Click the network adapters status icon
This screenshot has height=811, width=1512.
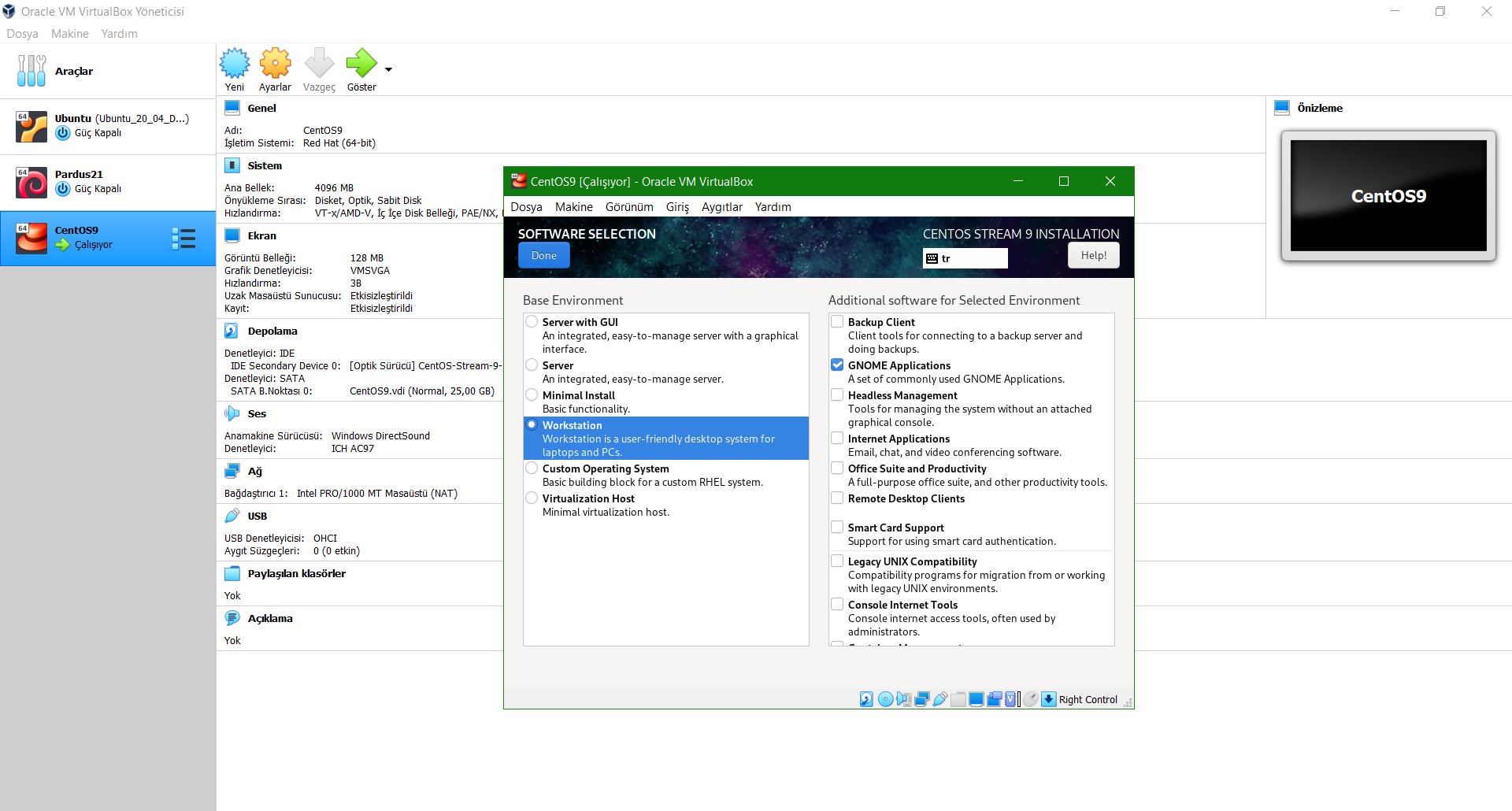pos(922,699)
